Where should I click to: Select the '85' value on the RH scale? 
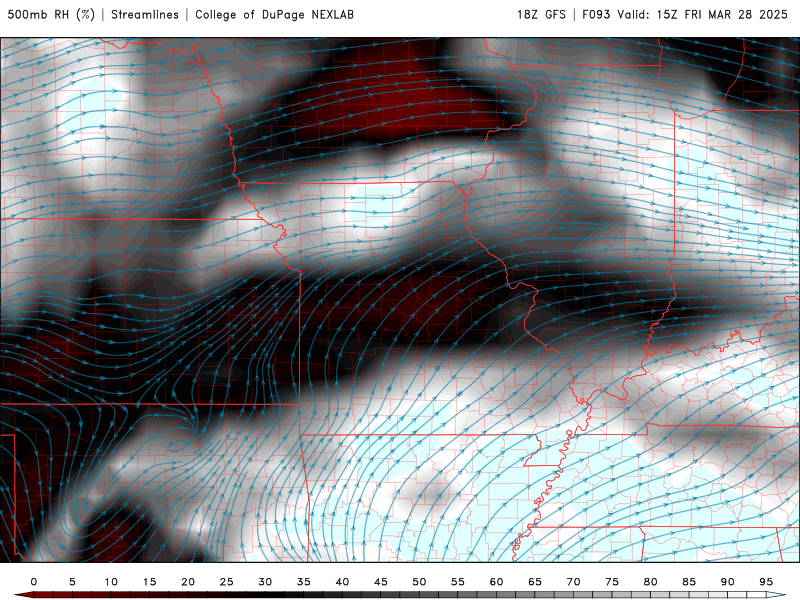(x=689, y=582)
